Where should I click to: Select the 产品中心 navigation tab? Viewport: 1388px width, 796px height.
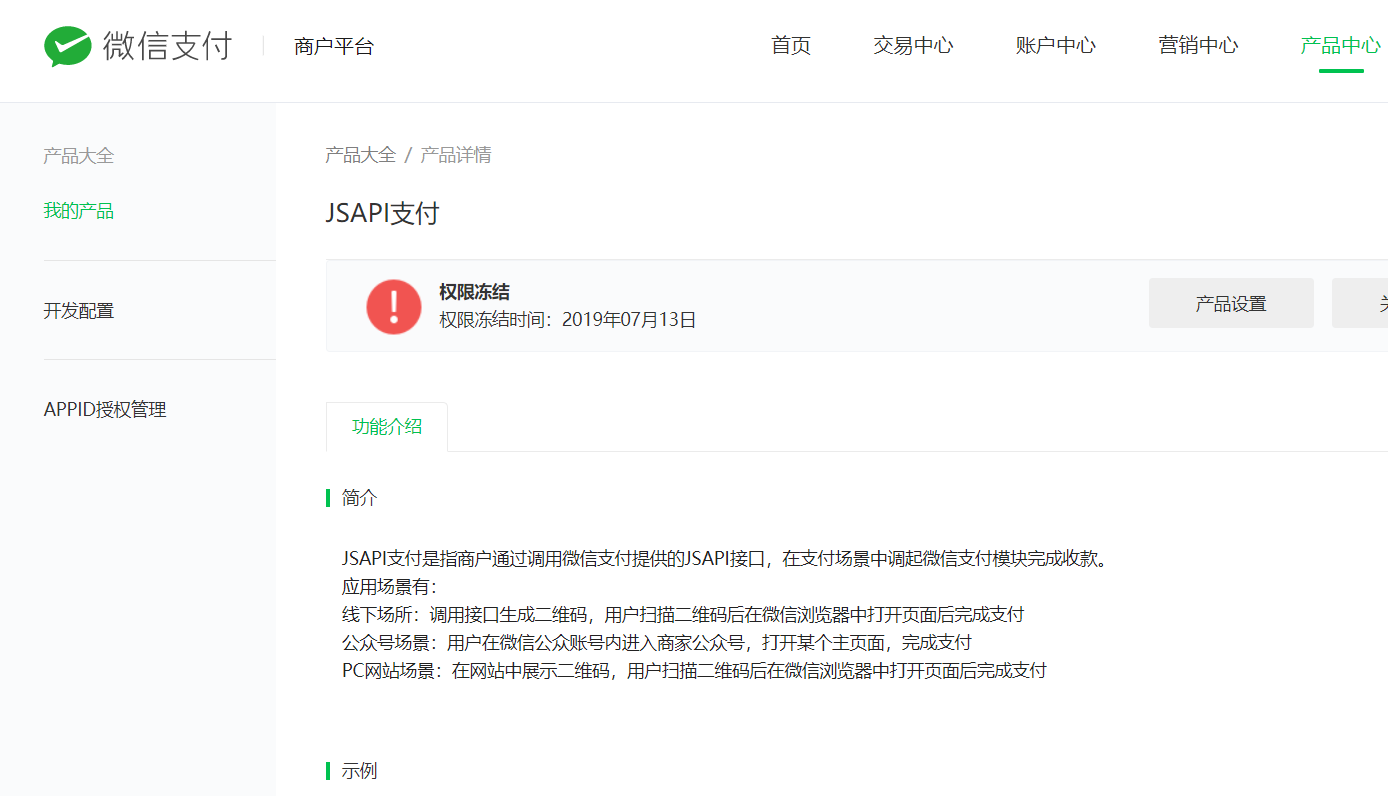1341,45
